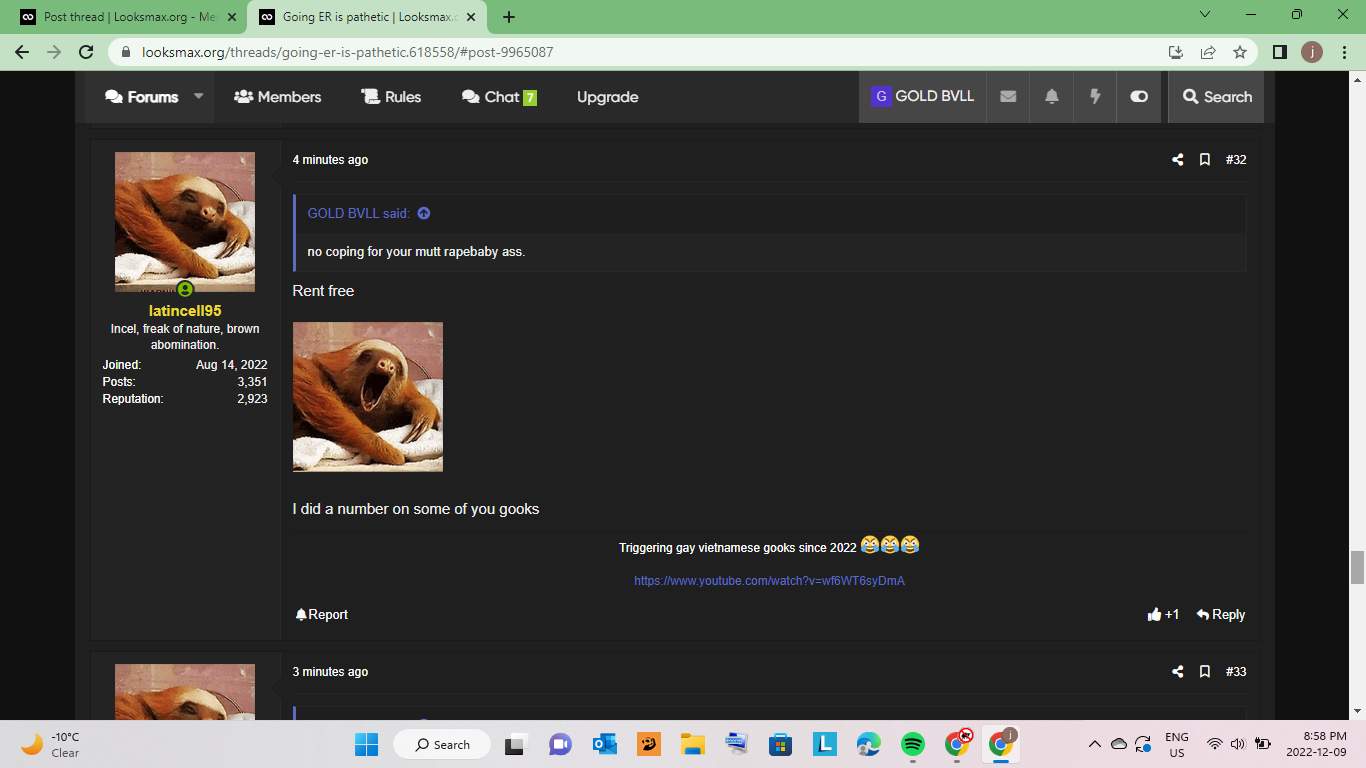Launch Microsoft Edge from the taskbar

[868, 744]
